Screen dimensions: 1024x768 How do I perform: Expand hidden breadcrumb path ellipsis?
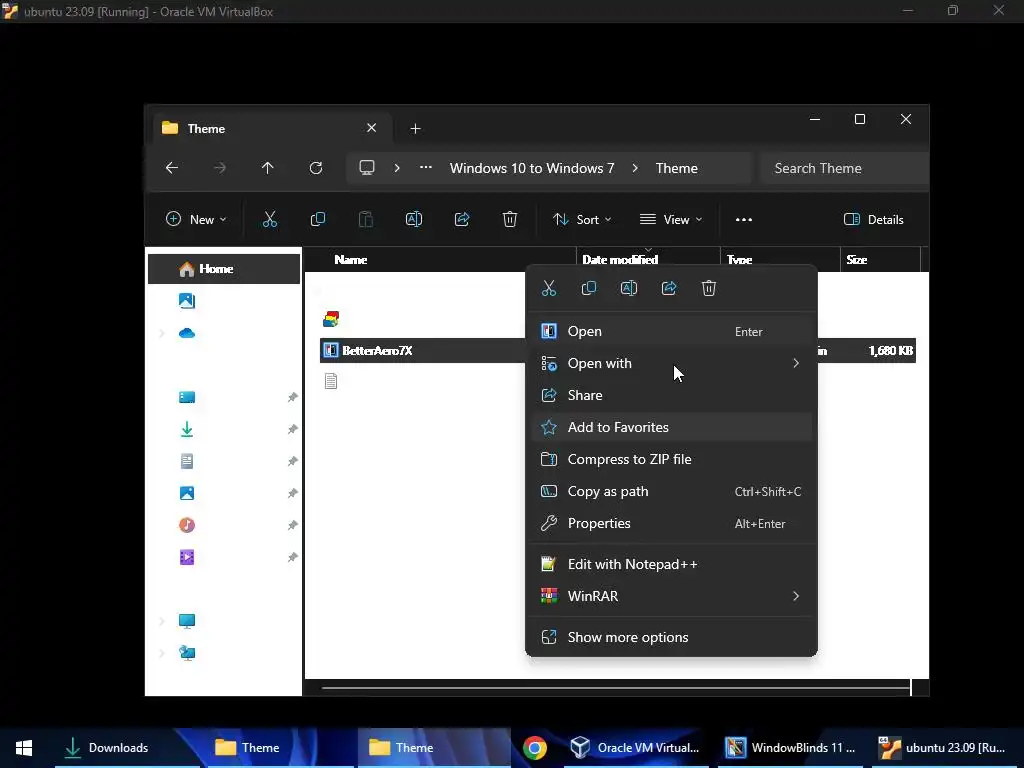[x=426, y=168]
